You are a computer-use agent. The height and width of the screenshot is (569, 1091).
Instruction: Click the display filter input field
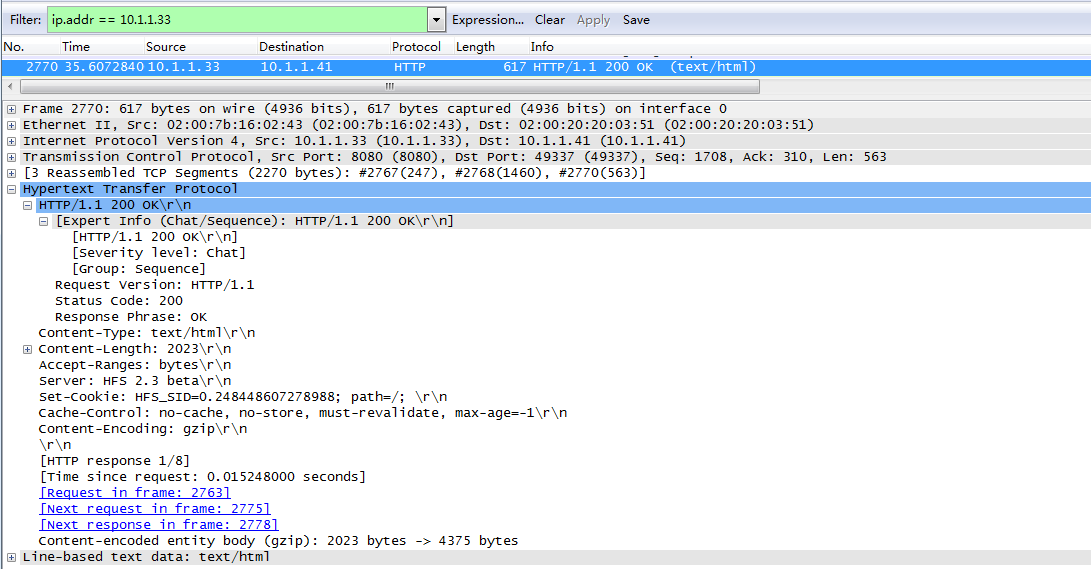(x=237, y=19)
